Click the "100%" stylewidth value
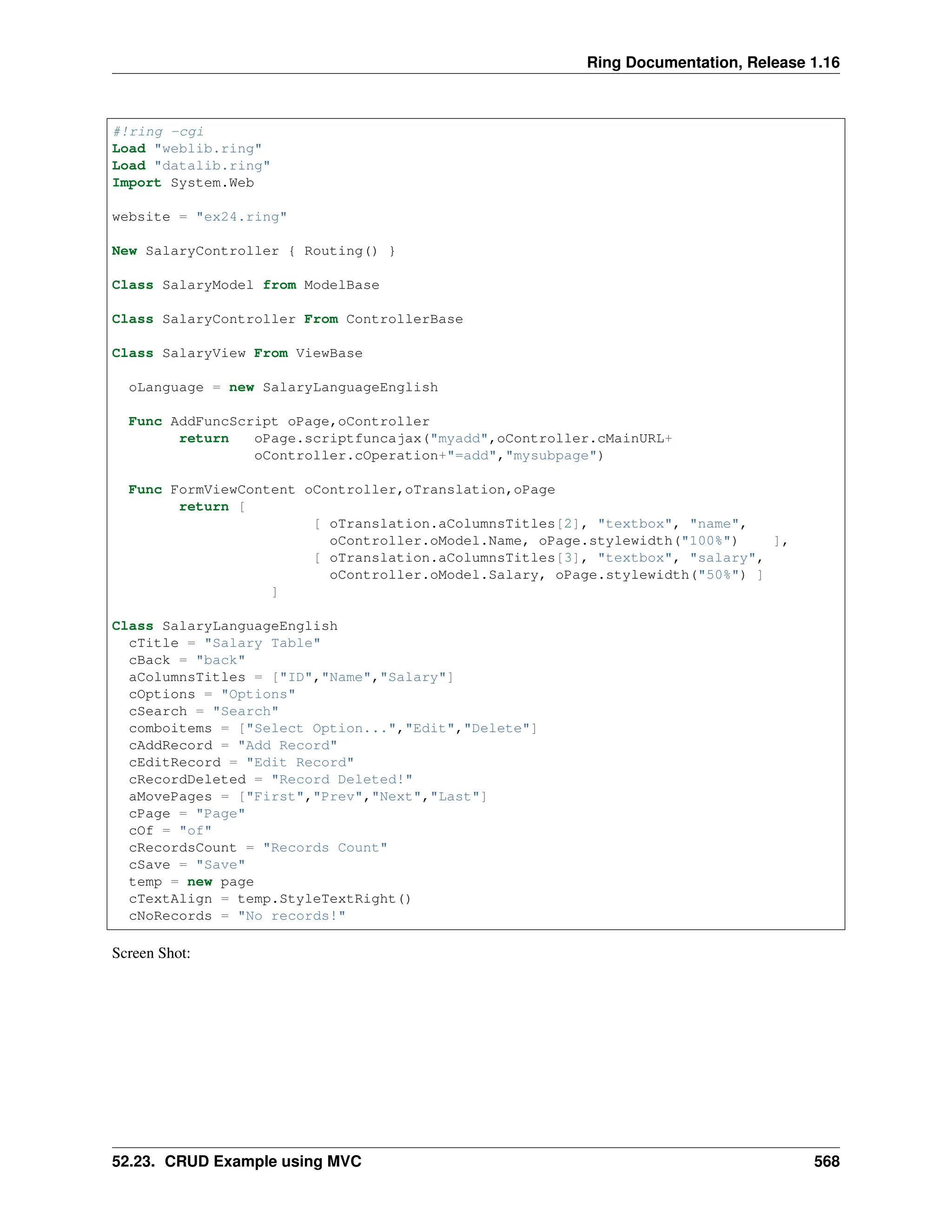Viewport: 952px width, 1232px height. 706,541
